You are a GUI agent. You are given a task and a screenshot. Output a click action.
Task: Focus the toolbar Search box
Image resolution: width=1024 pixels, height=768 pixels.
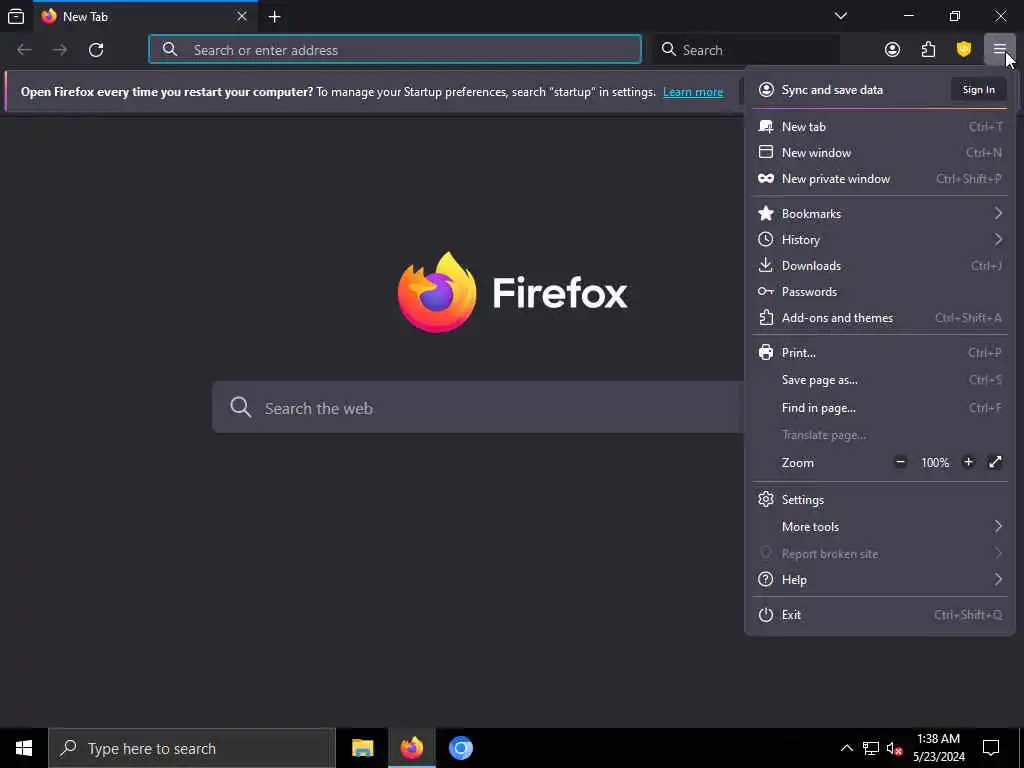tap(746, 50)
